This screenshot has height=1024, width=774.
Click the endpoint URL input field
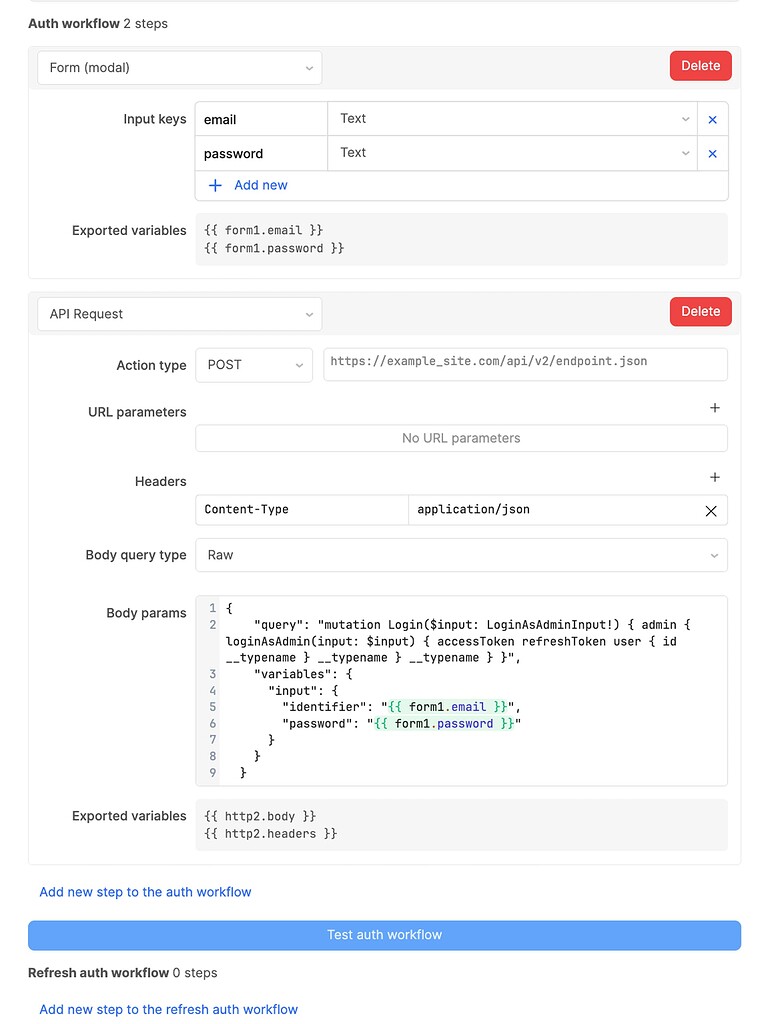[525, 364]
